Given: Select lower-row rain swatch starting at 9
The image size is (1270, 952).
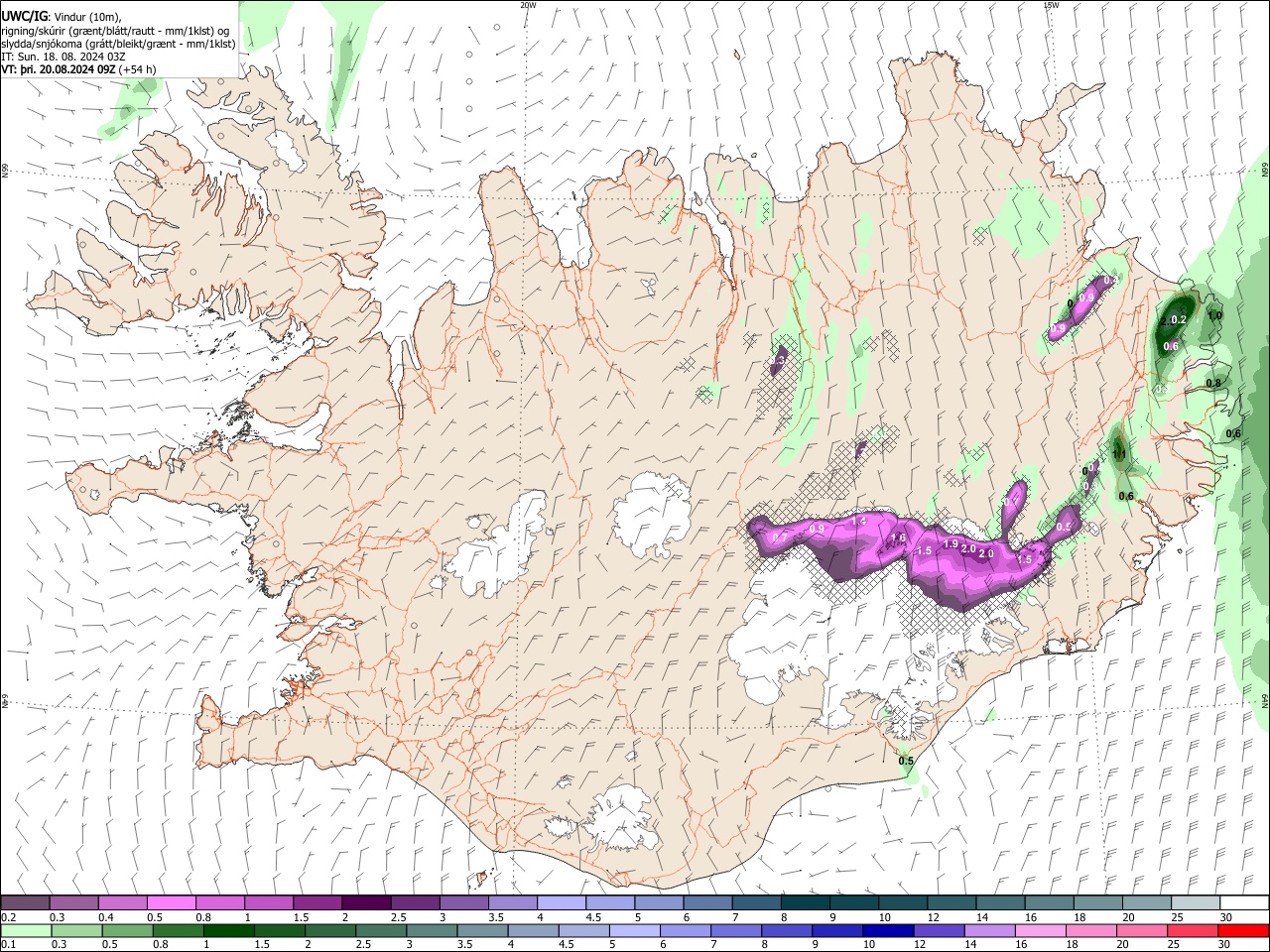Looking at the screenshot, I should (x=837, y=930).
